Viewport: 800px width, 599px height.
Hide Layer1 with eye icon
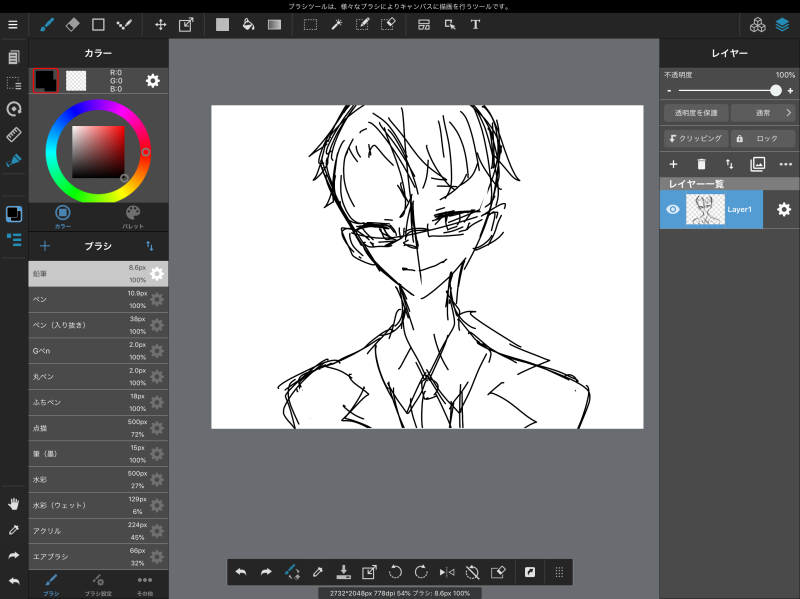(x=673, y=209)
